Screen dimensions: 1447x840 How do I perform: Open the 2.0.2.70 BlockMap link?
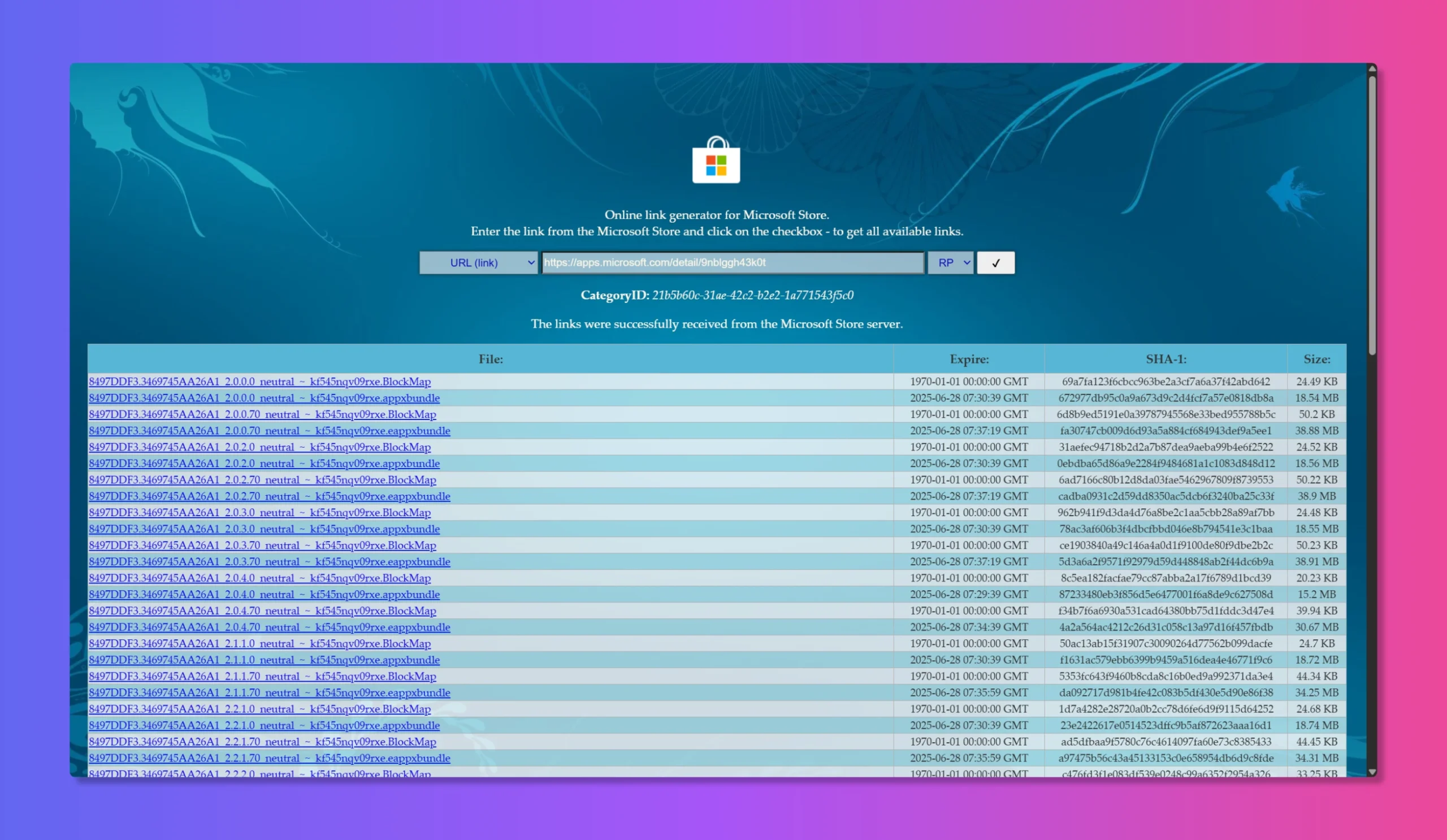click(x=262, y=479)
